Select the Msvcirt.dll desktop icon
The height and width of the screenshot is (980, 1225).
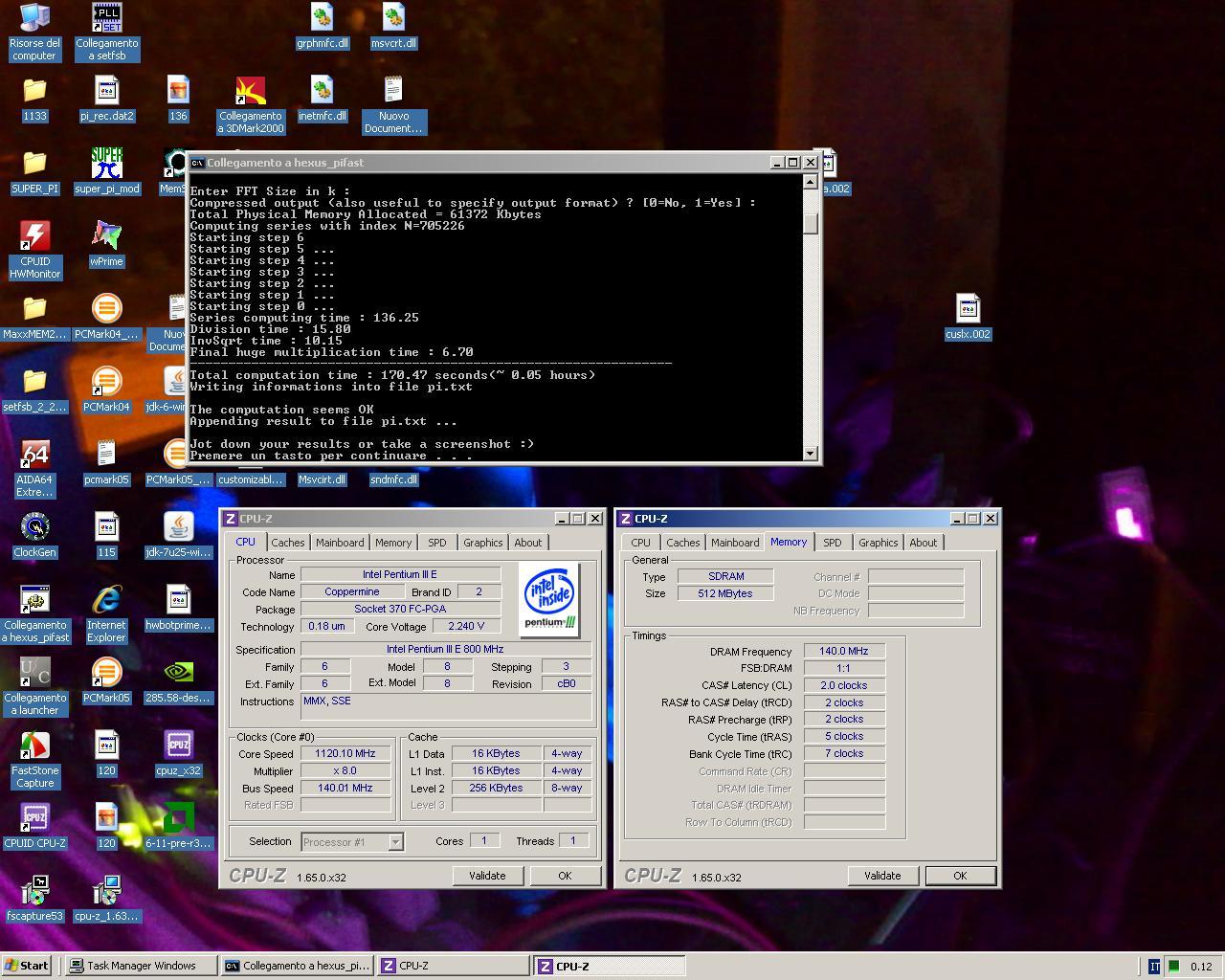[x=322, y=479]
